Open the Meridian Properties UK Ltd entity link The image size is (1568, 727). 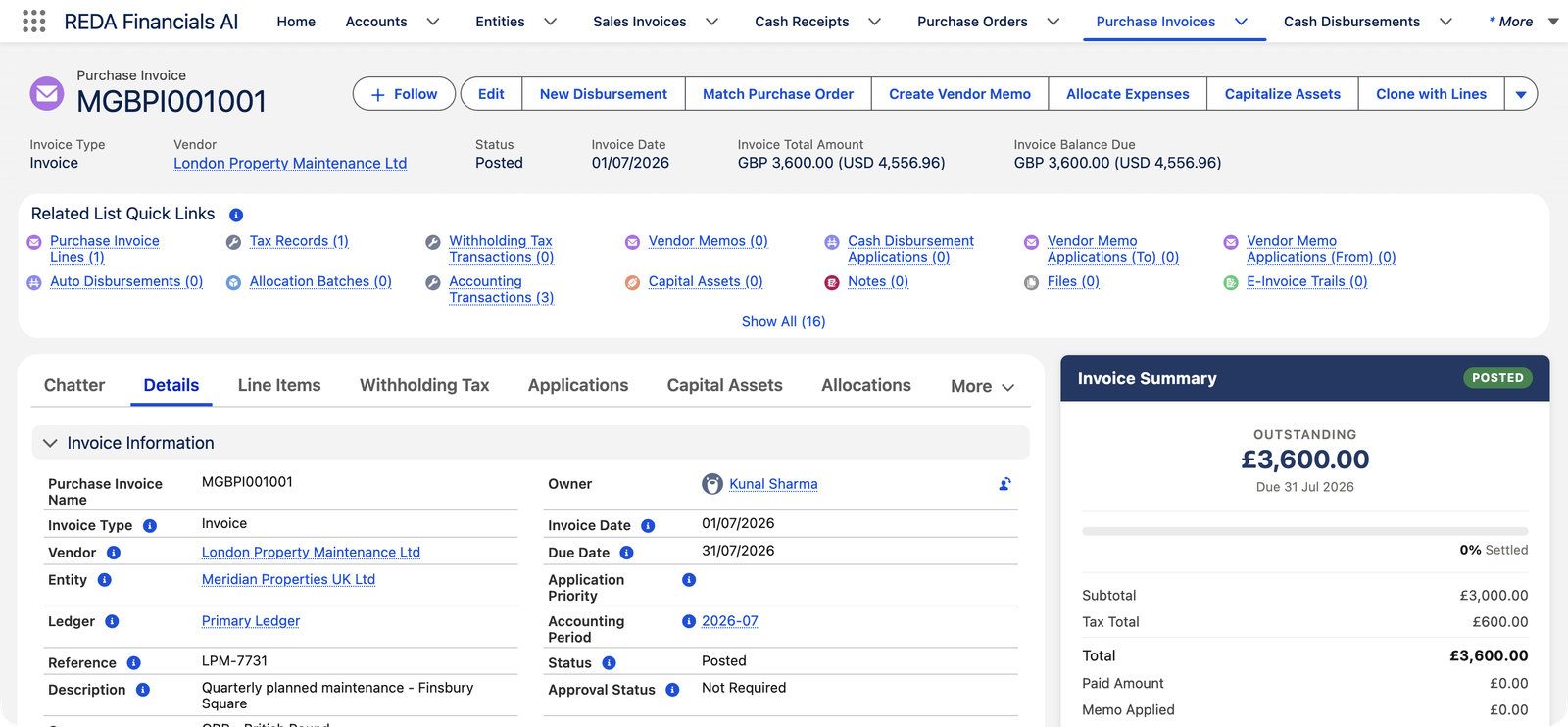(x=288, y=580)
